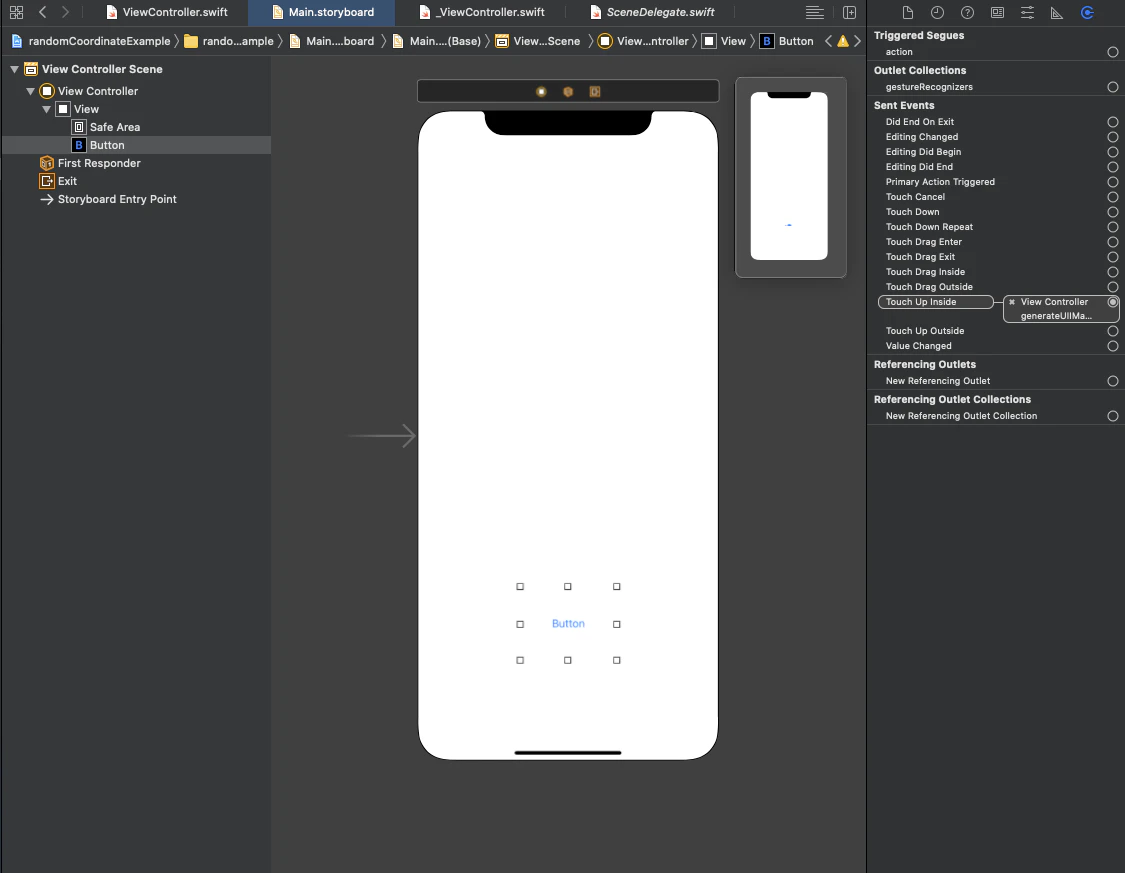Show the Connections inspector
The width and height of the screenshot is (1125, 873).
click(1087, 12)
